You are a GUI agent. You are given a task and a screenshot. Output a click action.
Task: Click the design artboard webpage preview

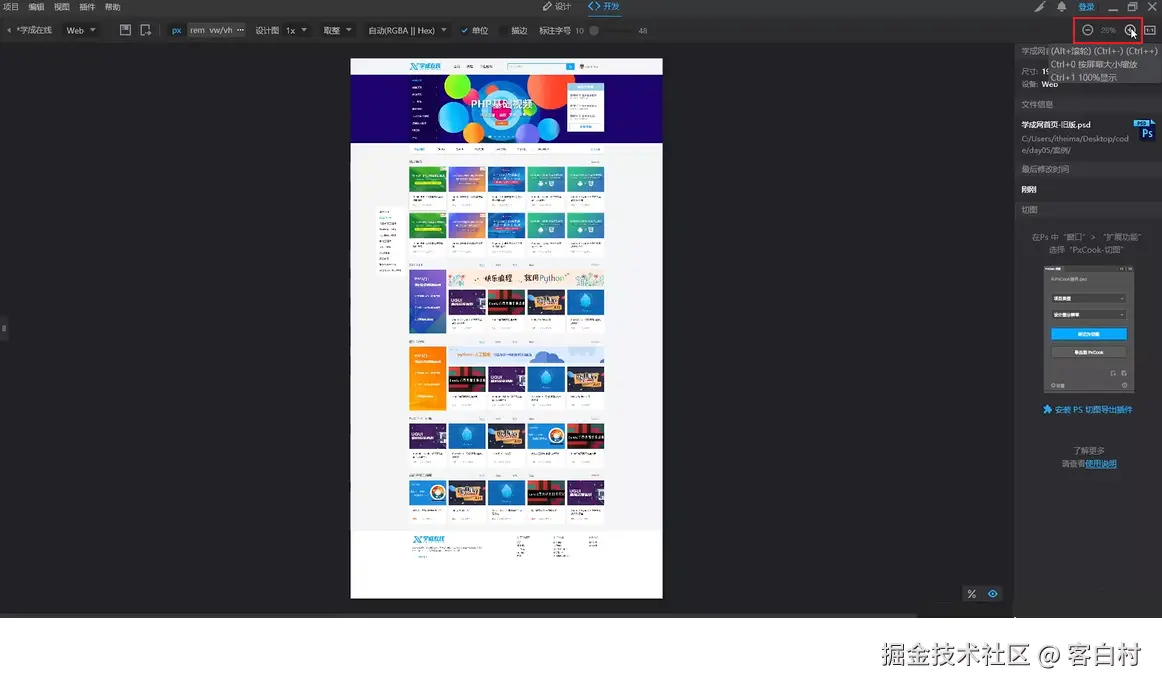point(506,328)
